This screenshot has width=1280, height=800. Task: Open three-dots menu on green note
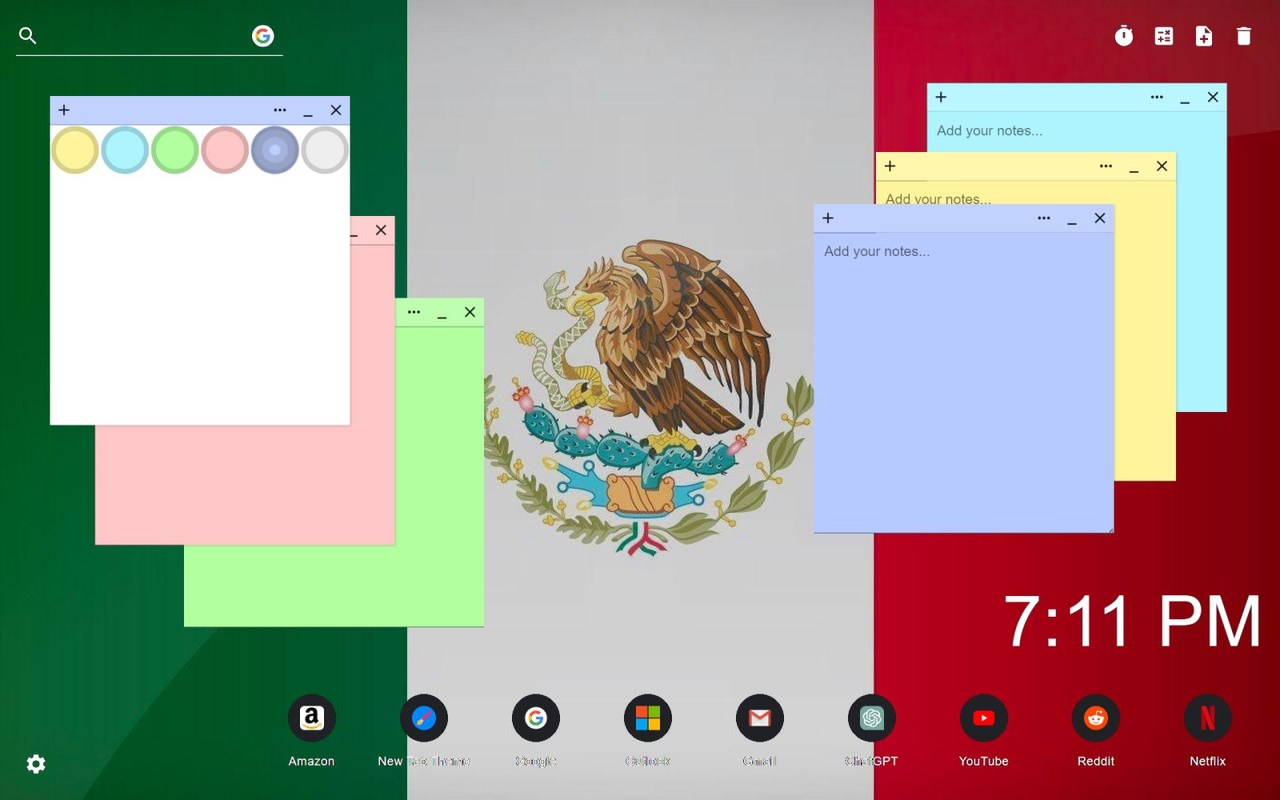pos(414,312)
